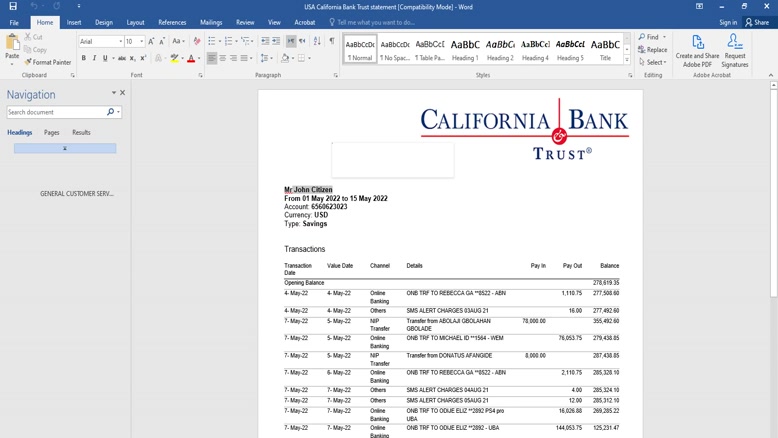
Task: Toggle show paragraph marks button
Action: click(331, 41)
